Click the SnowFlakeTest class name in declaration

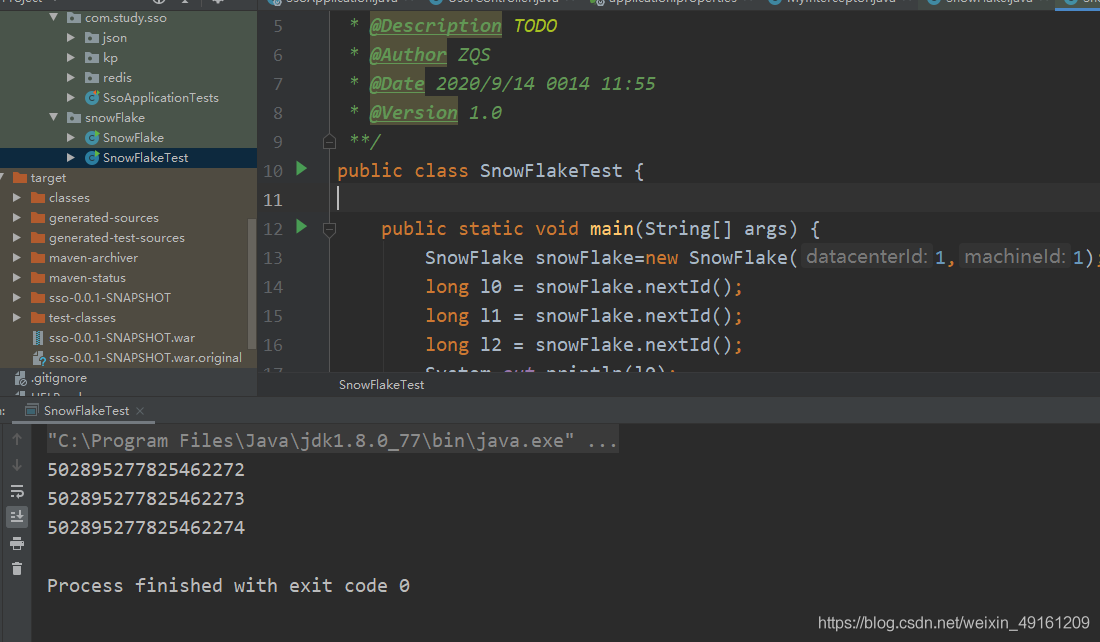551,170
